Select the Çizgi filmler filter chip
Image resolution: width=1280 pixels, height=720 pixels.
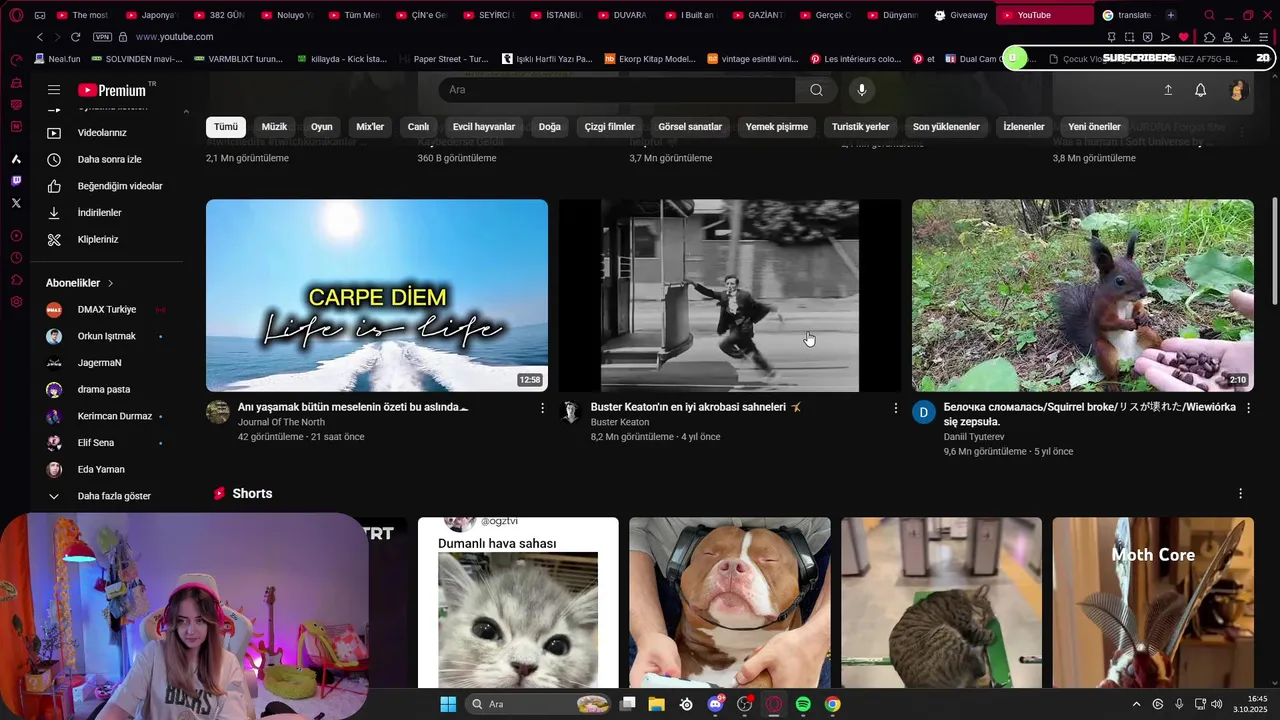[x=610, y=127]
